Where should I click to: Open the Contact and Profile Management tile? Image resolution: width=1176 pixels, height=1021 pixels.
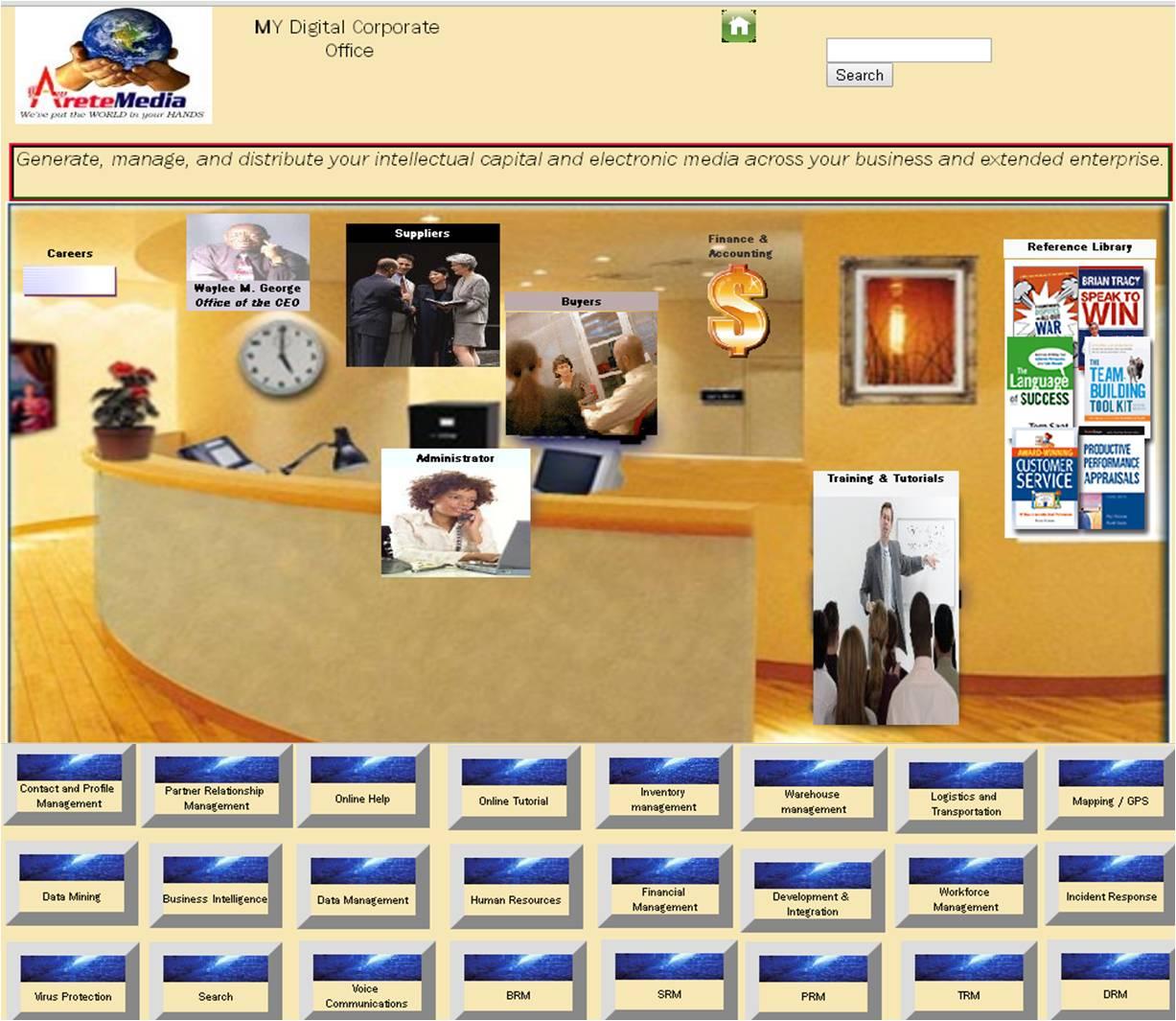[x=68, y=786]
